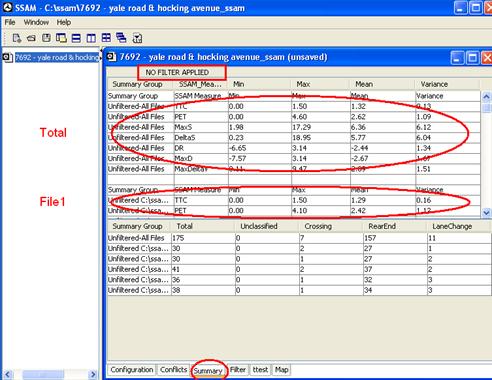Screen dimensions: 492x380
Task: Click the window-with-note toolbar icon
Action: click(x=61, y=38)
